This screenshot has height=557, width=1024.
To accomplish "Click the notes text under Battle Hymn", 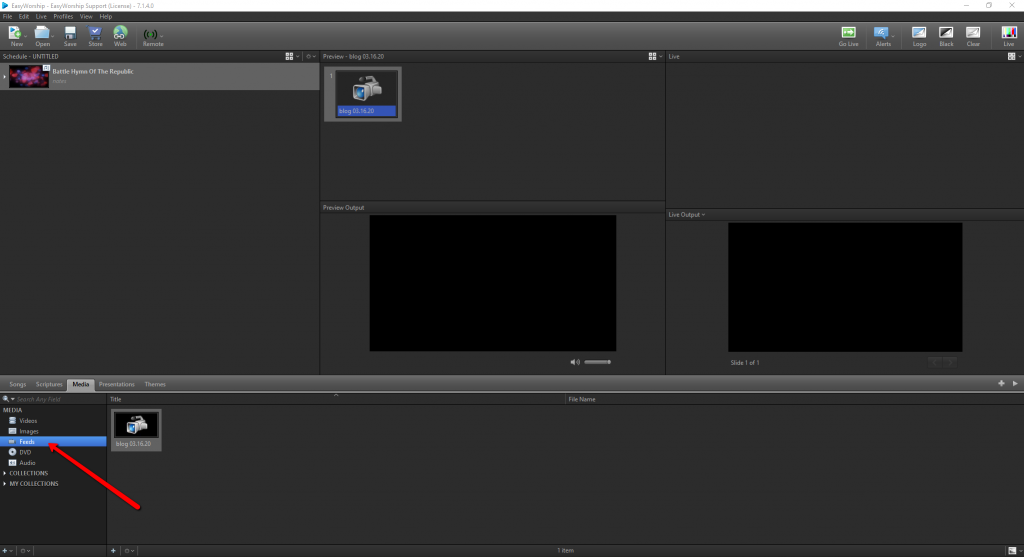I will coord(59,82).
